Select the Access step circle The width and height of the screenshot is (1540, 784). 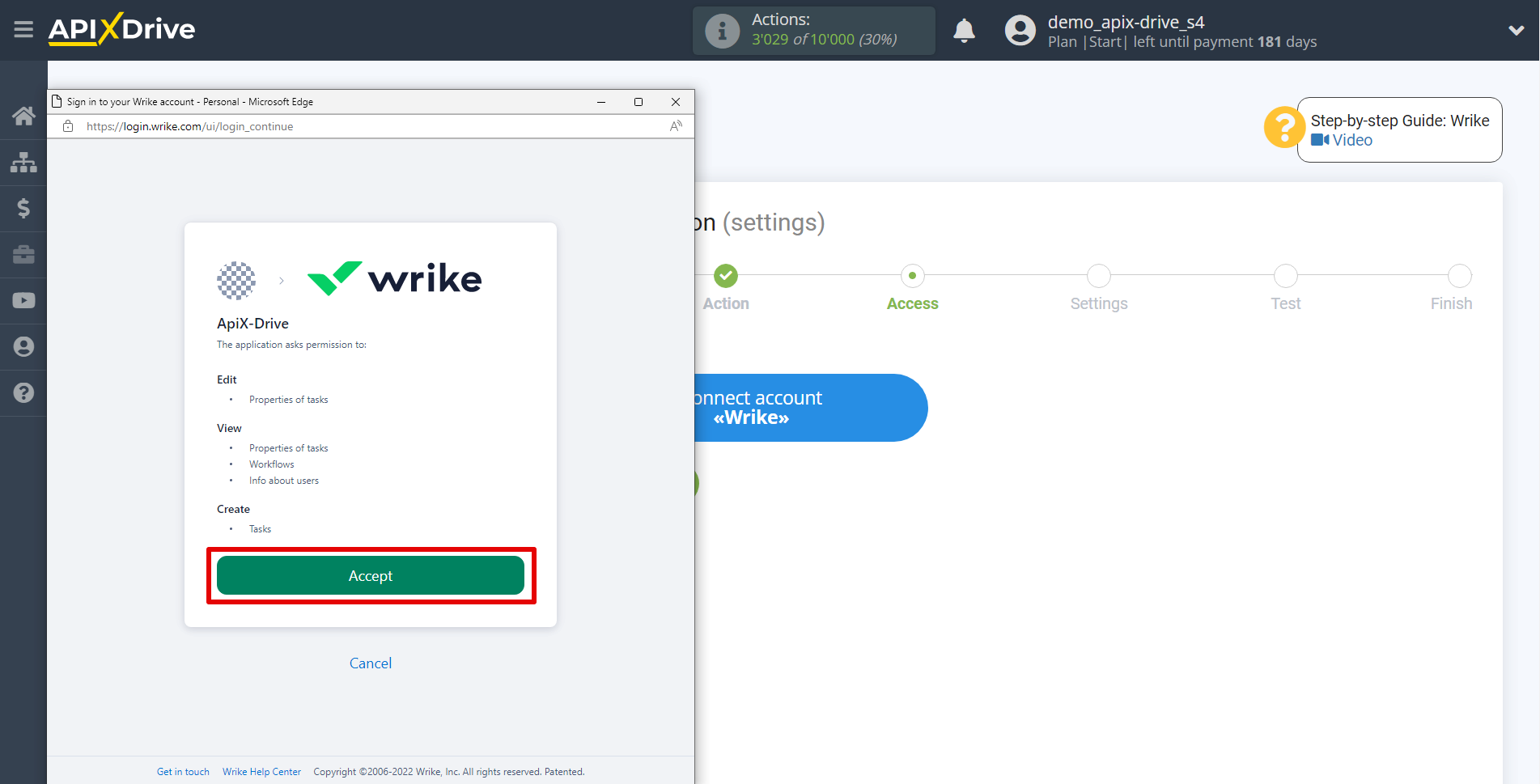912,276
